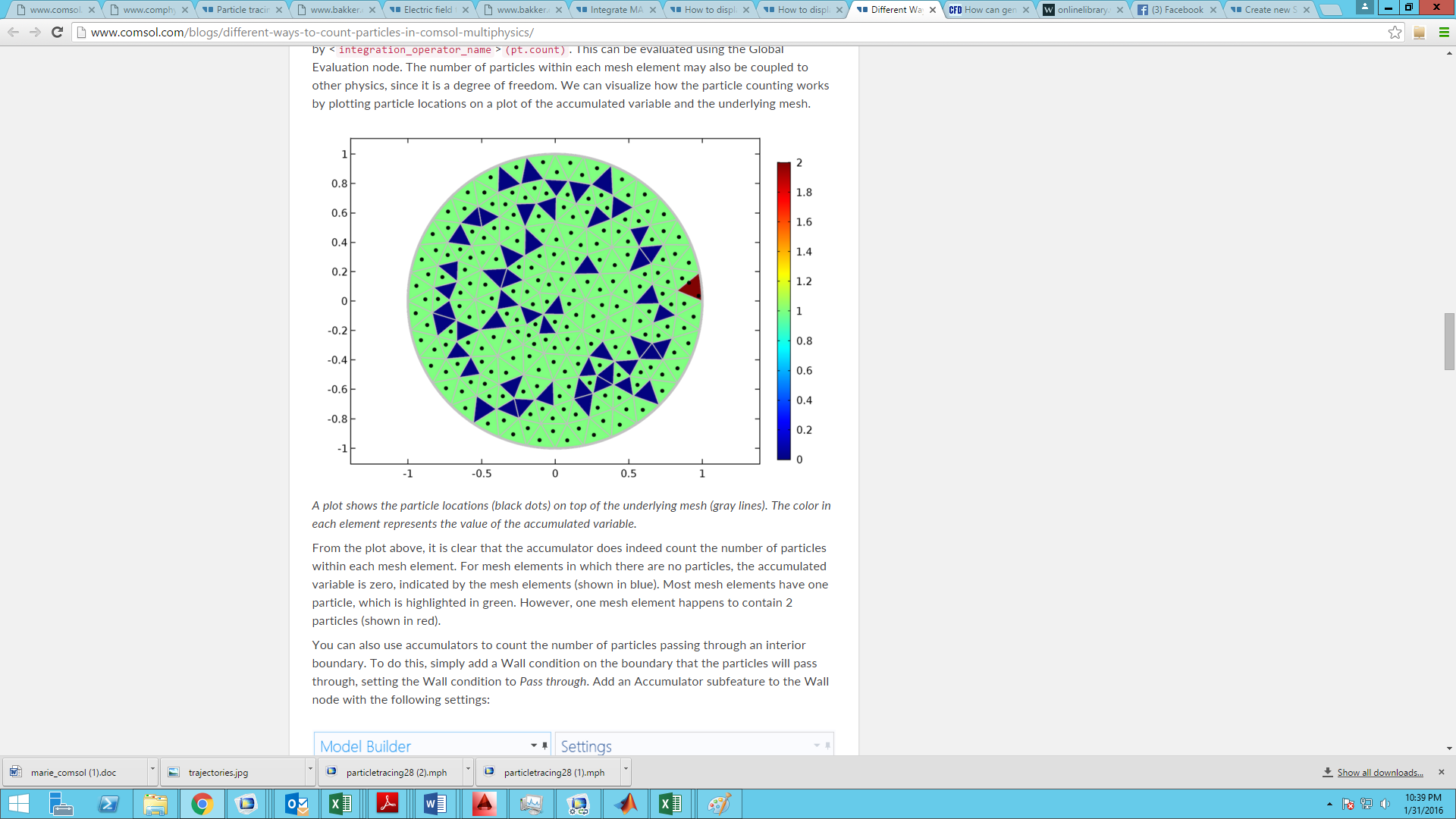This screenshot has height=819, width=1456.
Task: Bookmark this page with the star icon
Action: (x=1395, y=33)
